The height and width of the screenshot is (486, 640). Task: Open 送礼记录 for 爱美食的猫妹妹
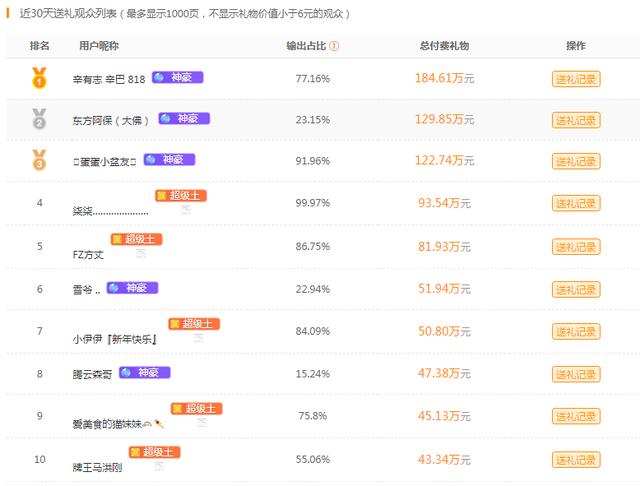click(576, 416)
